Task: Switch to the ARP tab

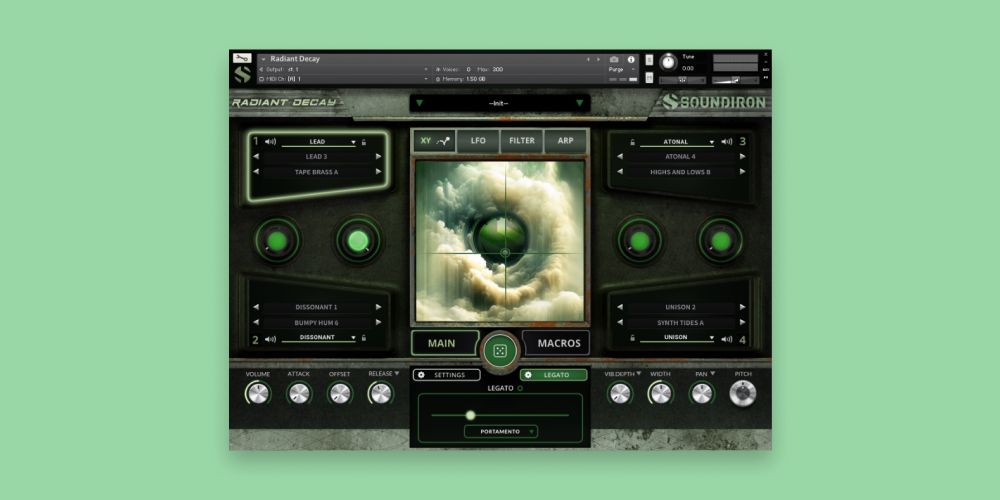Action: (566, 141)
